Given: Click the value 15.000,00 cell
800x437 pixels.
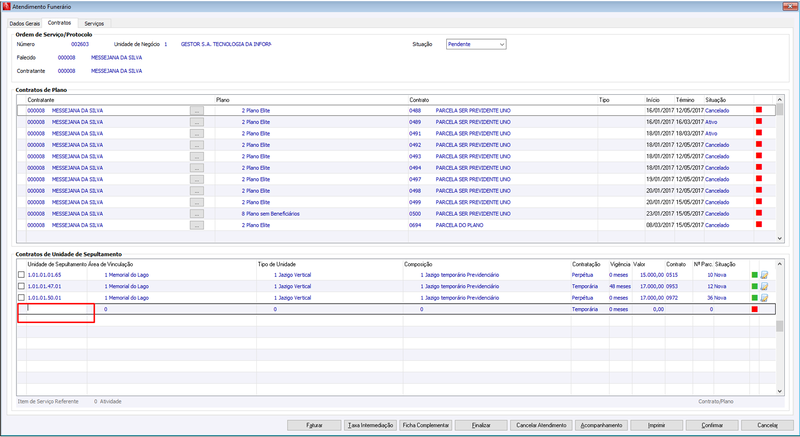Looking at the screenshot, I should [652, 275].
